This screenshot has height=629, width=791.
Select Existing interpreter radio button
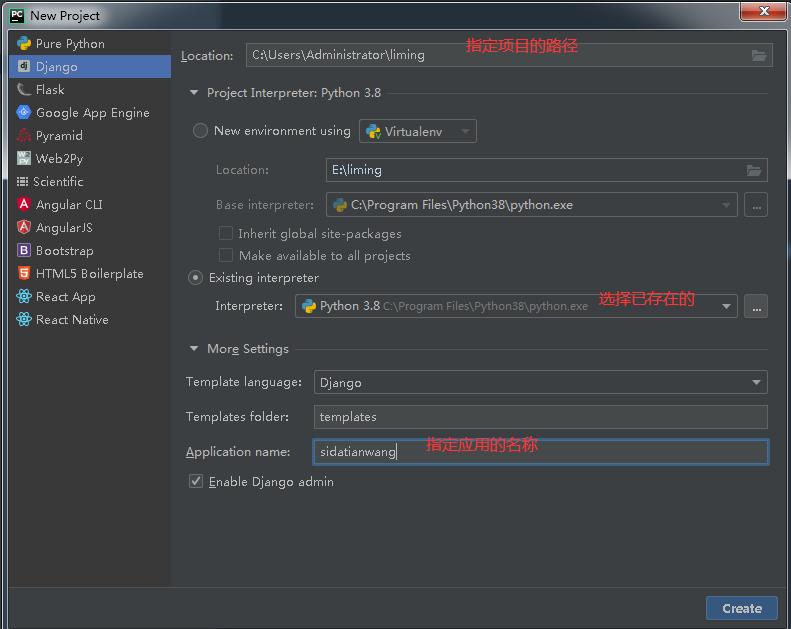point(195,277)
